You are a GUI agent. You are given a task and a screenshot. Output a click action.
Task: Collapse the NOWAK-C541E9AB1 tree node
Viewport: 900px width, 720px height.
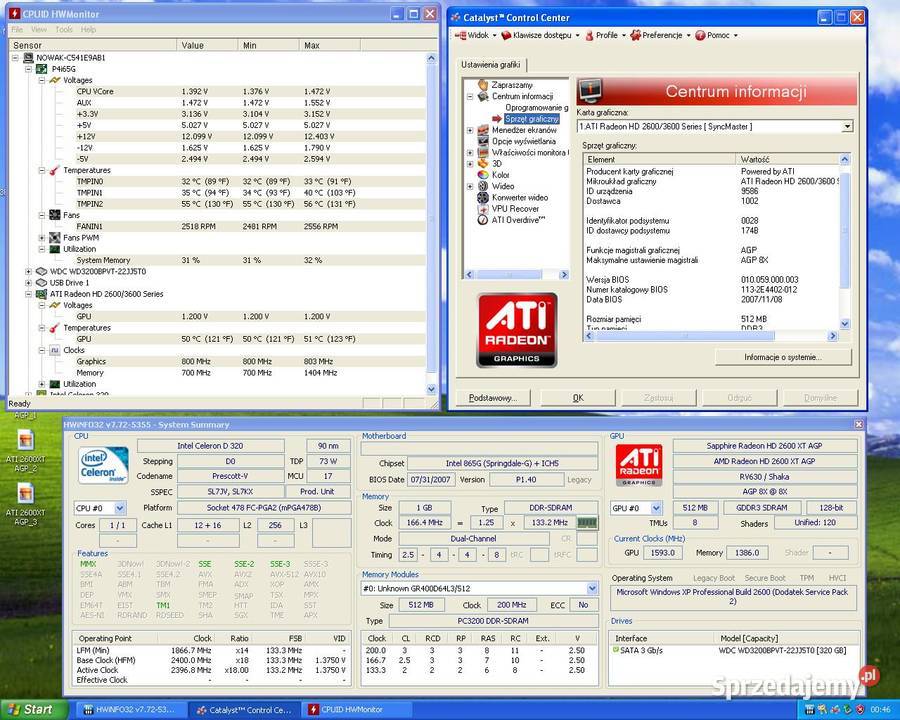(x=15, y=57)
